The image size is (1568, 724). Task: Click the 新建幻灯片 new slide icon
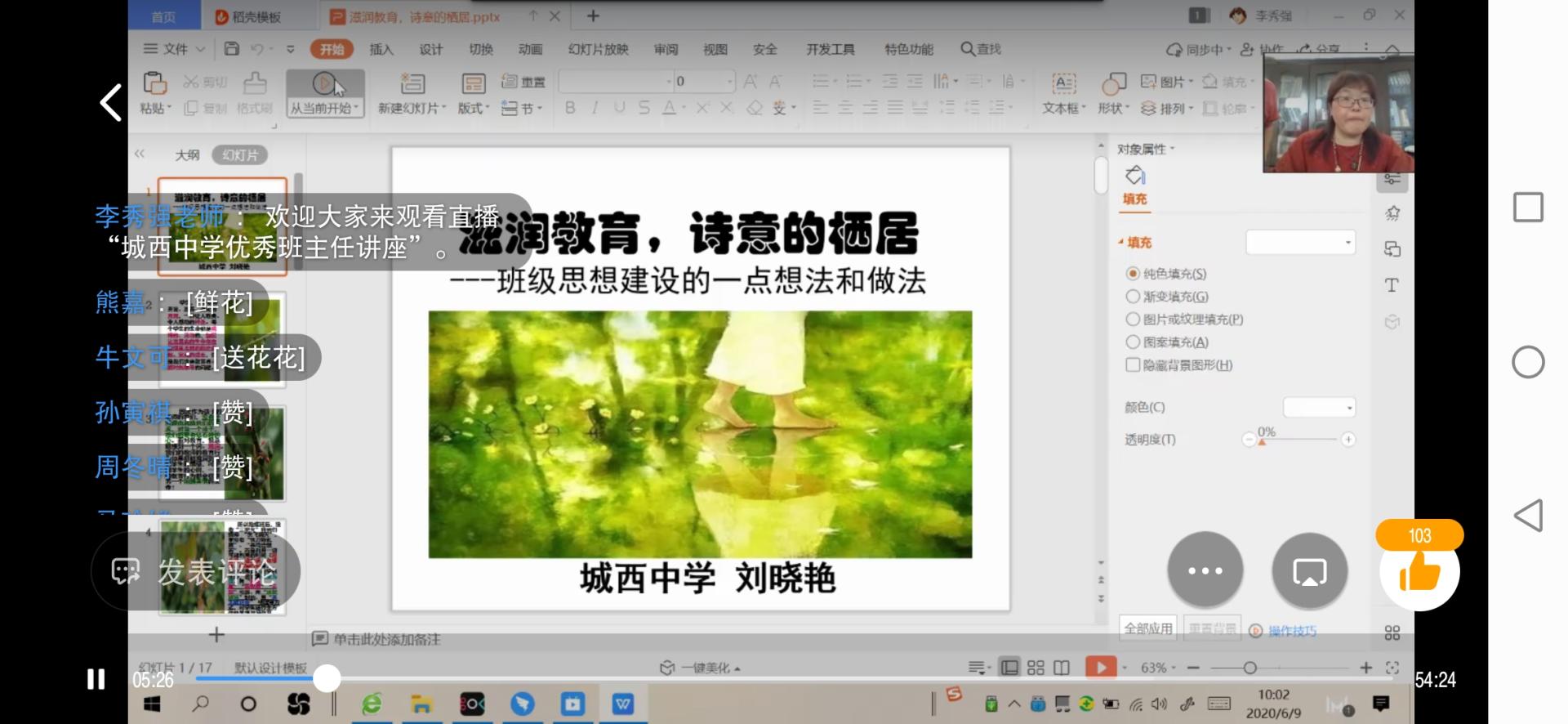coord(412,83)
